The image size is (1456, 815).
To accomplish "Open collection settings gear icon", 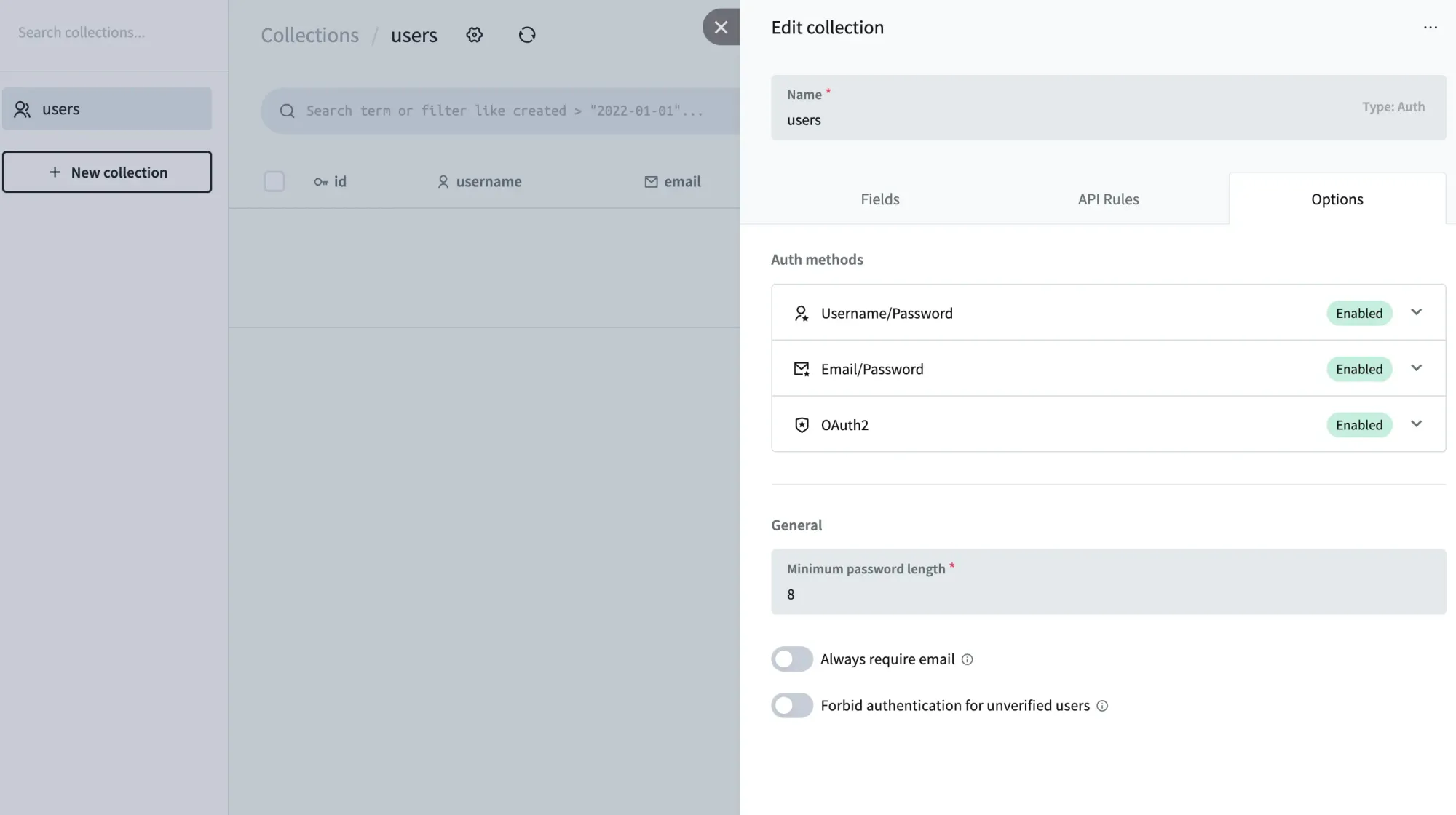I will [475, 35].
